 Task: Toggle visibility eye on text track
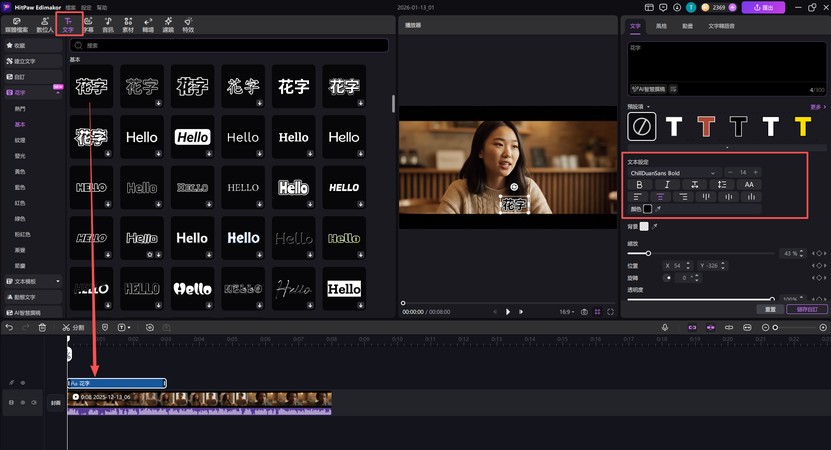point(24,383)
